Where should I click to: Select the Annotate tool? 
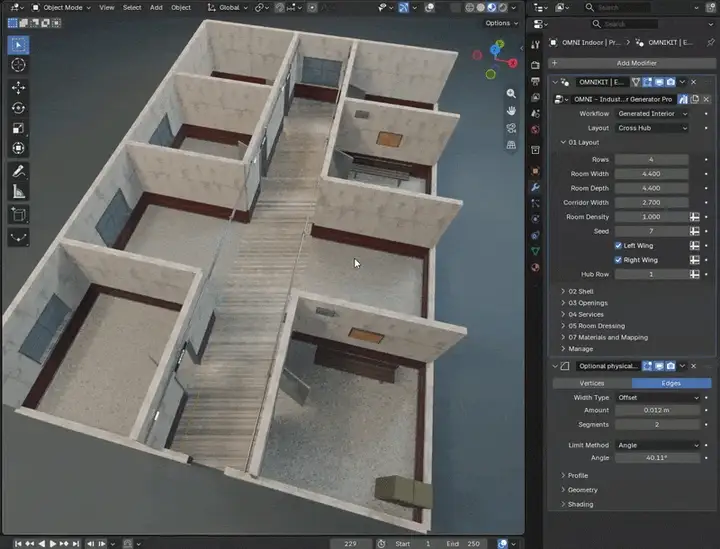18,172
